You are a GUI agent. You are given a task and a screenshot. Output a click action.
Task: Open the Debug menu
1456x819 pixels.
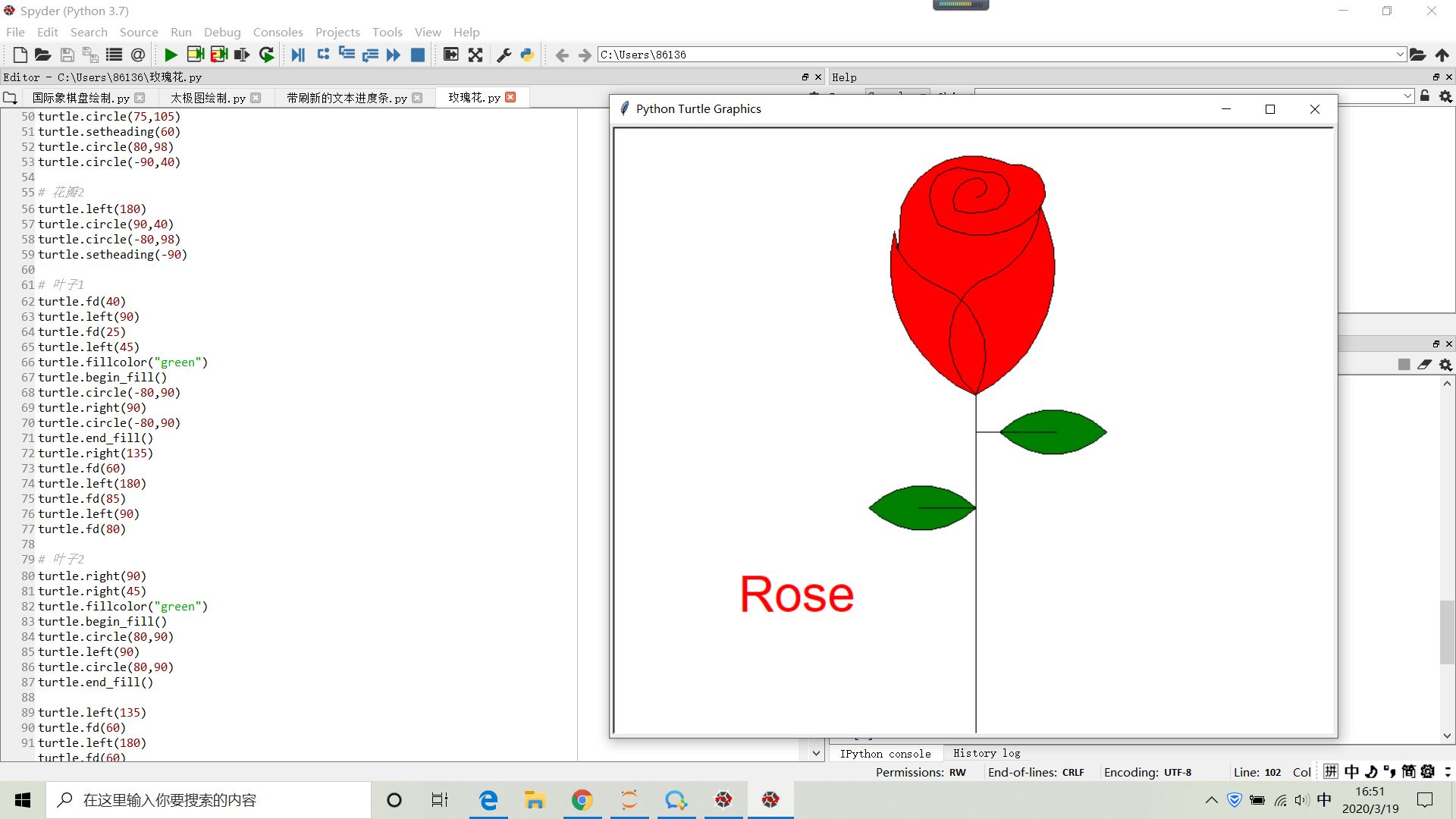(221, 32)
